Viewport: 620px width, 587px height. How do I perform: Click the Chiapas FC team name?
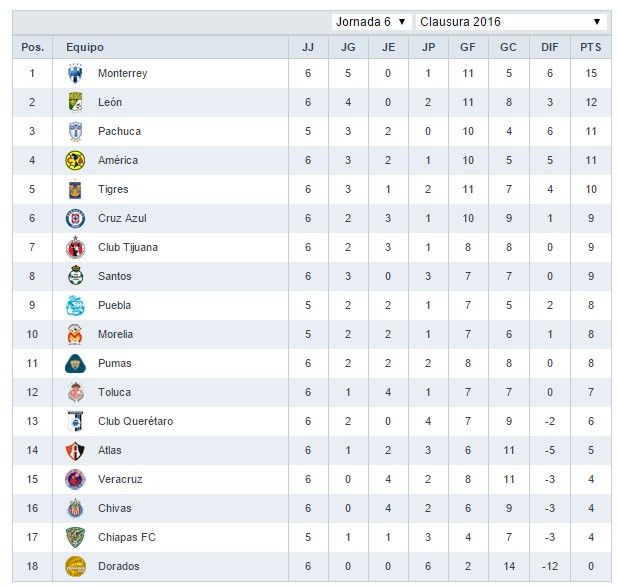(x=126, y=537)
